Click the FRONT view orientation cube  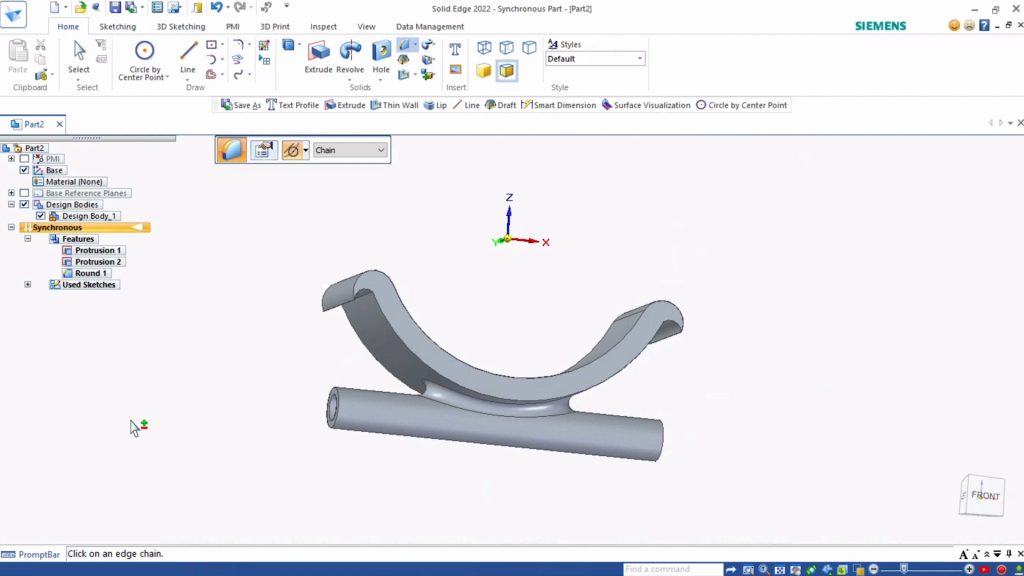(983, 495)
